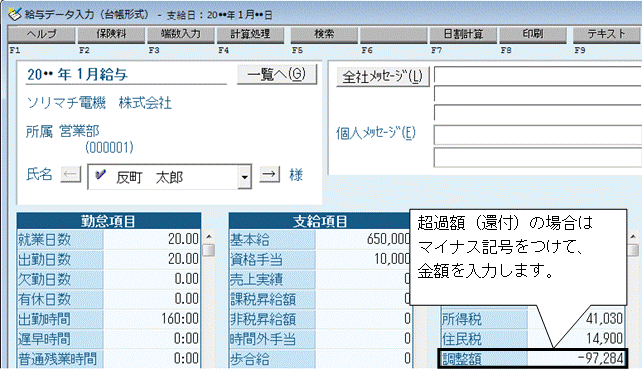642x370 pixels.
Task: Select the 就業日数 value 20.00
Action: pyautogui.click(x=152, y=239)
